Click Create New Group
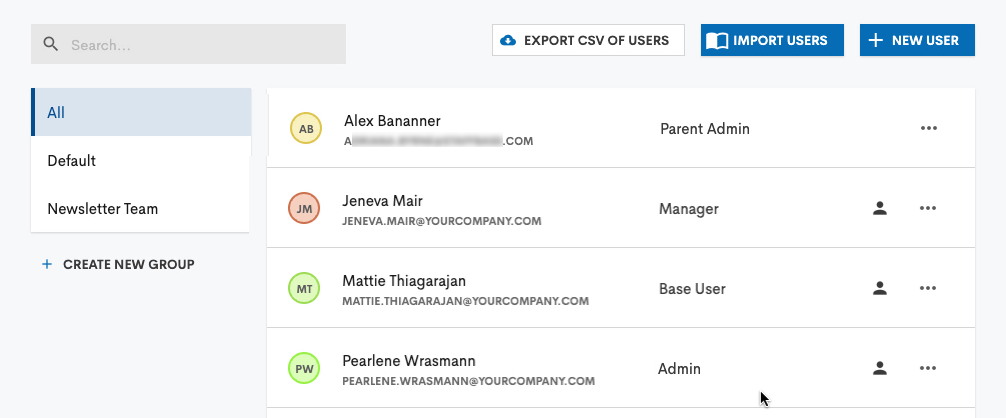The image size is (1006, 418). (x=118, y=264)
